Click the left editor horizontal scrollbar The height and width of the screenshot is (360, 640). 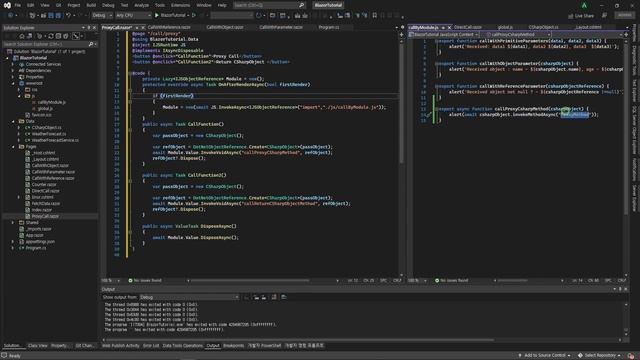coord(250,280)
